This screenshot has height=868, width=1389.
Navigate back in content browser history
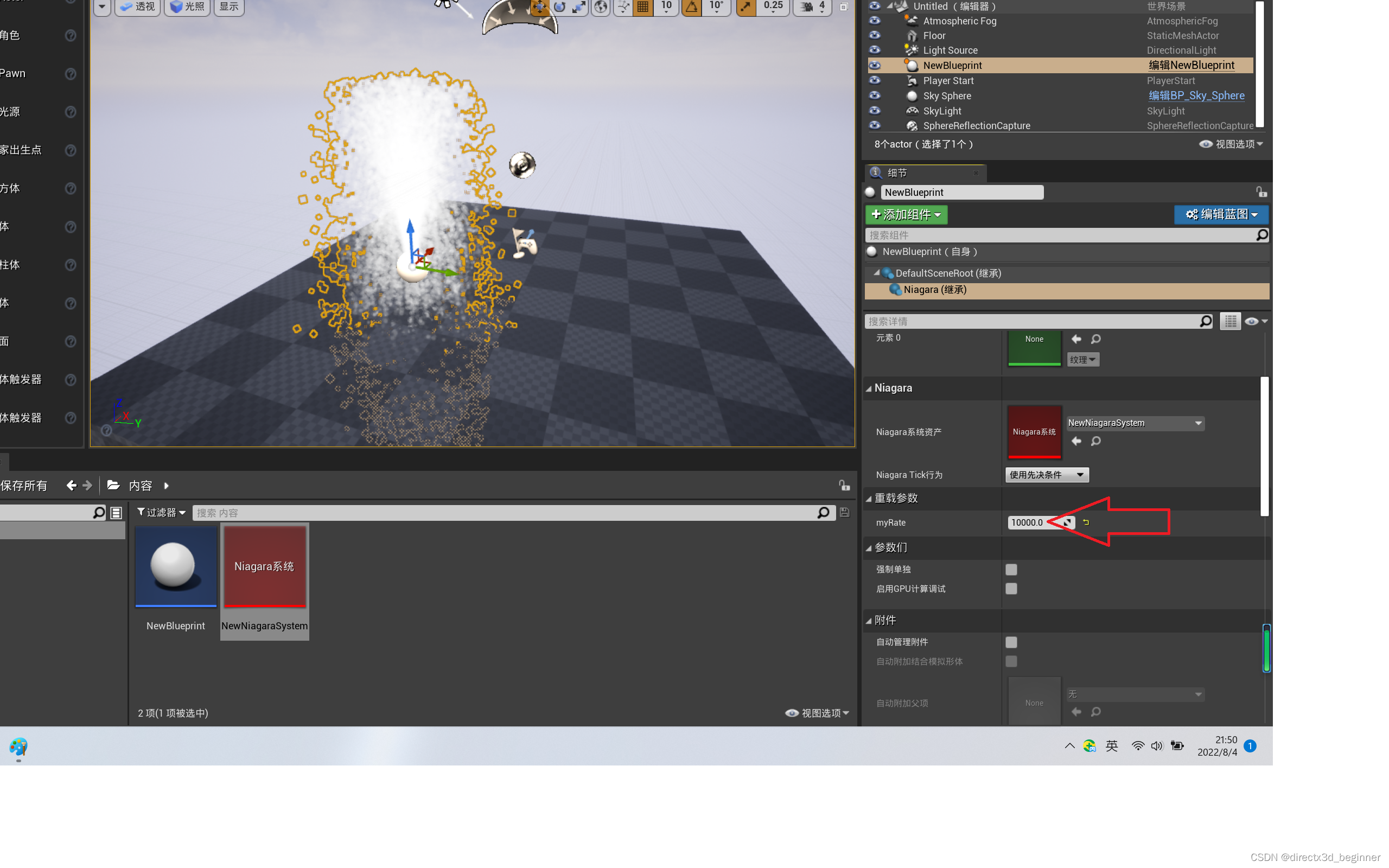(71, 486)
